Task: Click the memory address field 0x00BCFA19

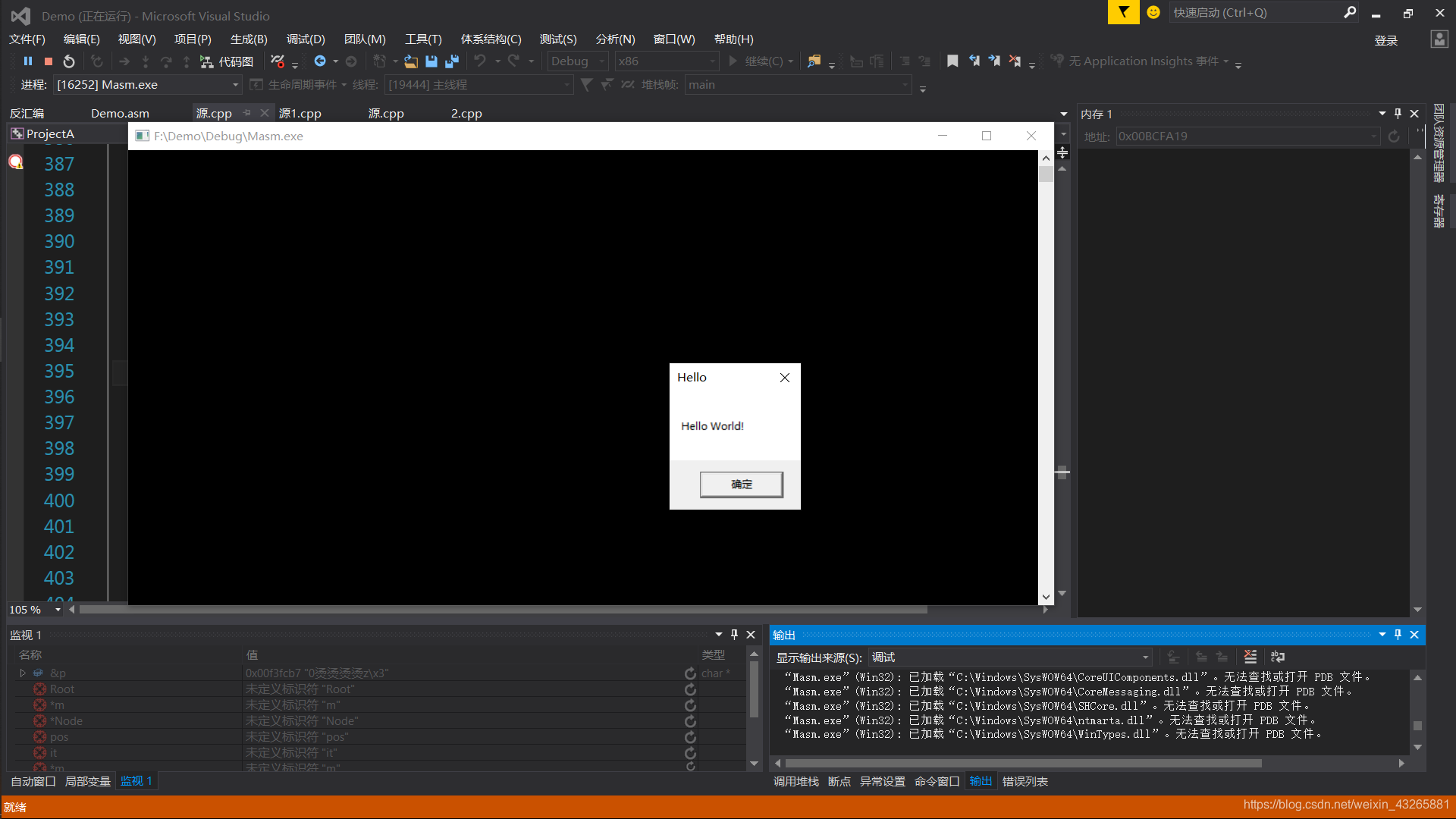Action: [1244, 136]
